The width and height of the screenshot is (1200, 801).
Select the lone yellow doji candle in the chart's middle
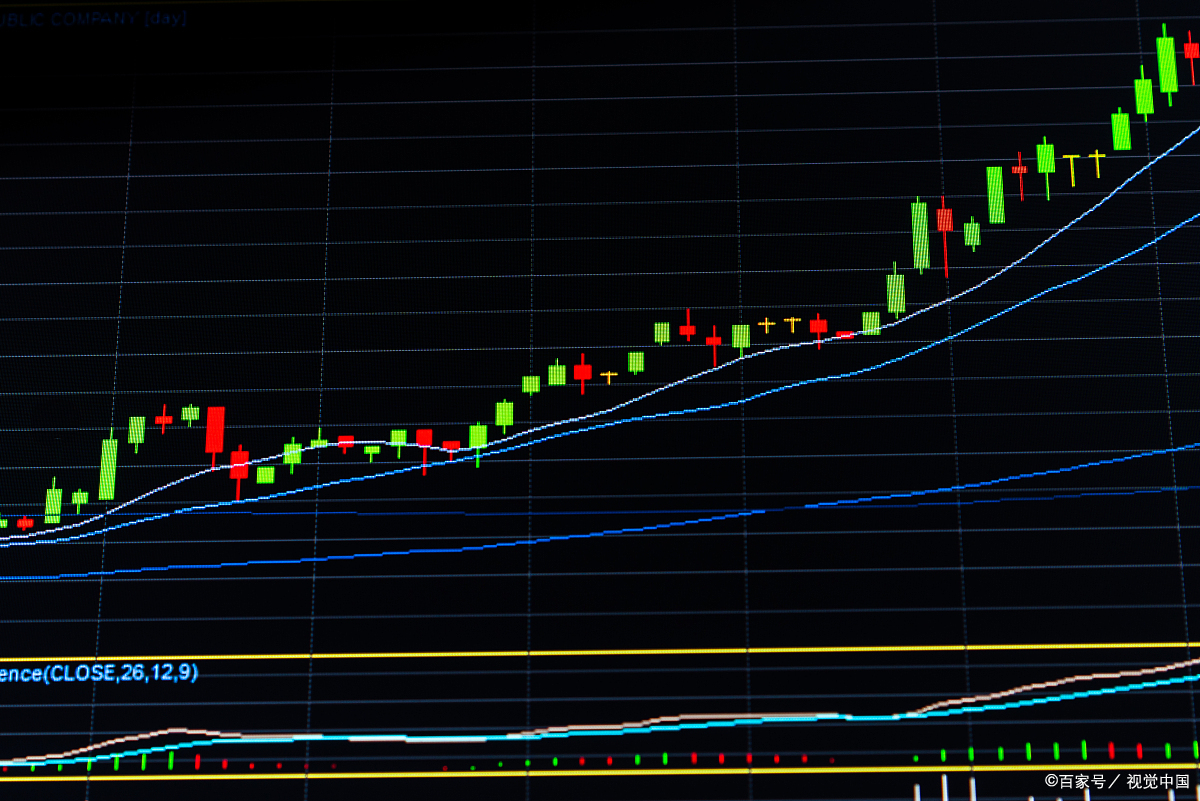click(x=609, y=376)
